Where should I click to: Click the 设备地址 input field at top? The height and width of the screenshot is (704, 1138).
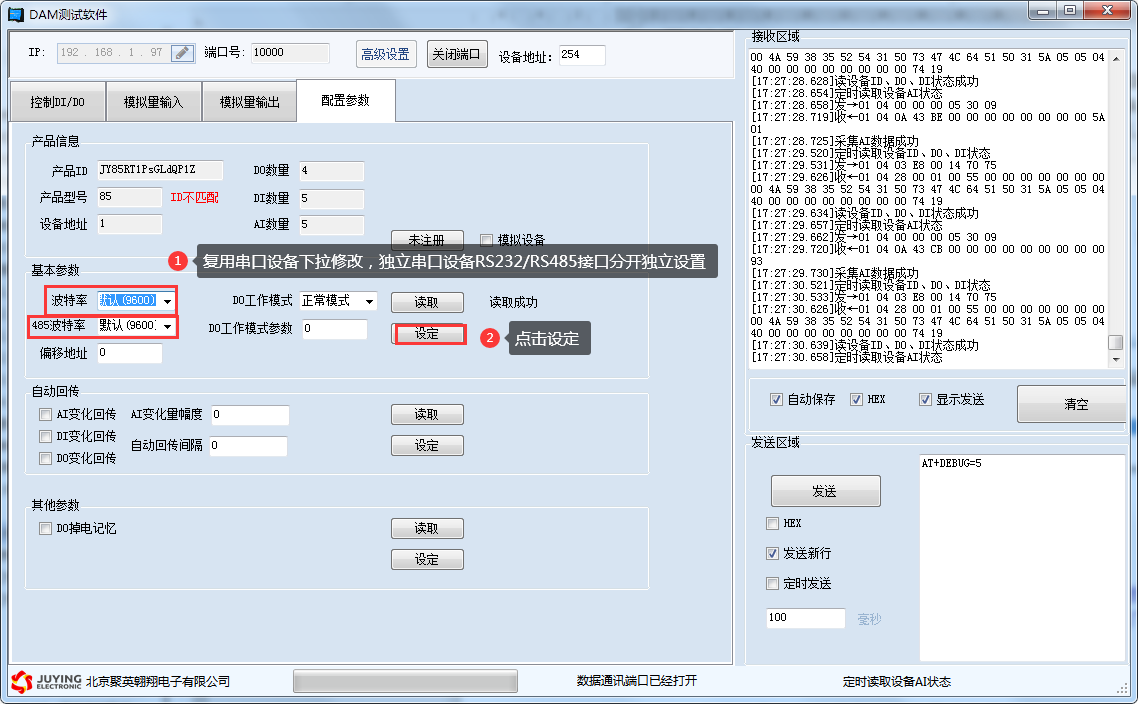(x=581, y=55)
